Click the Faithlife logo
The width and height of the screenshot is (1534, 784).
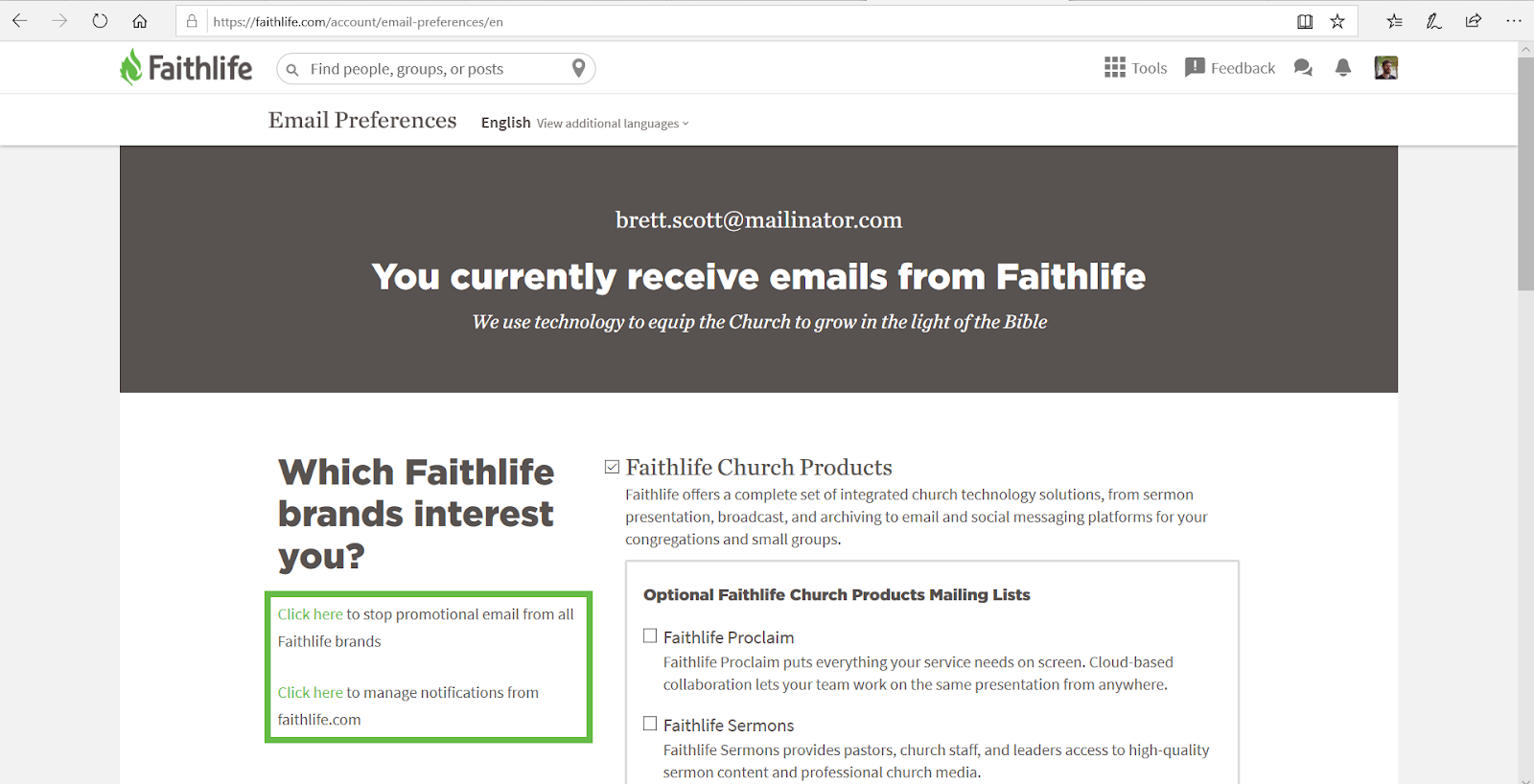[186, 68]
